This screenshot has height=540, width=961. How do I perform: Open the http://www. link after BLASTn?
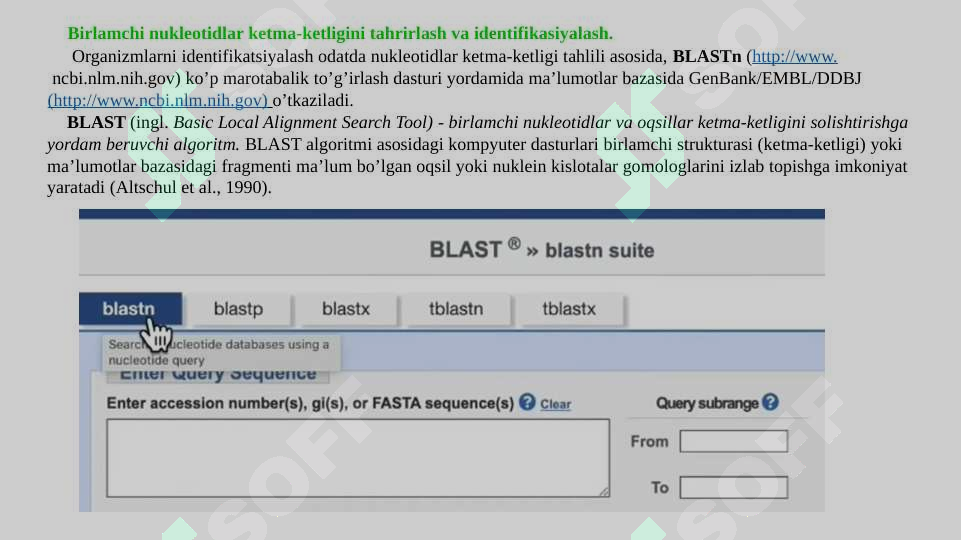pos(794,56)
